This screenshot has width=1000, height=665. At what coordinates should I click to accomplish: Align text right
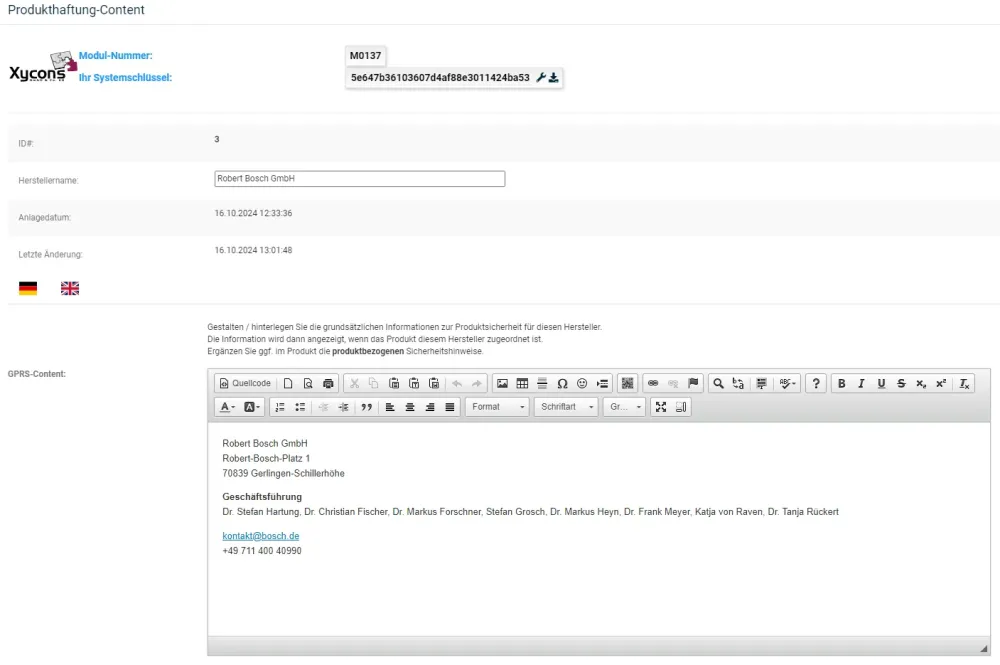click(x=430, y=407)
